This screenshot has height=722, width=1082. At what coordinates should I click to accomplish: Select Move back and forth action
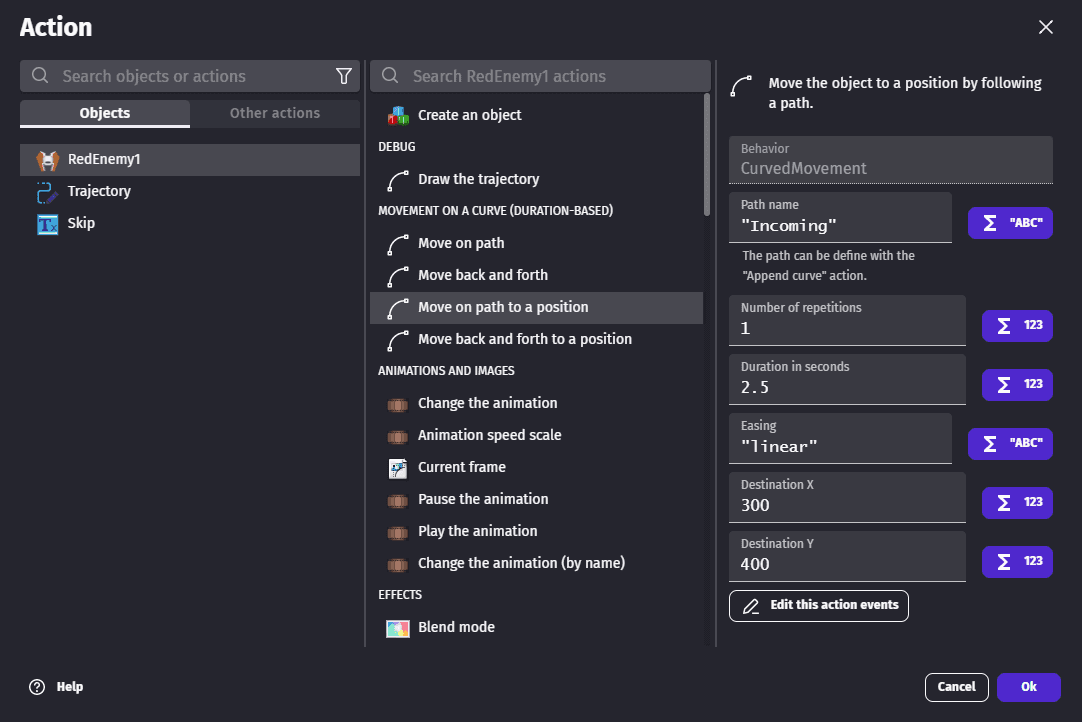(x=482, y=275)
